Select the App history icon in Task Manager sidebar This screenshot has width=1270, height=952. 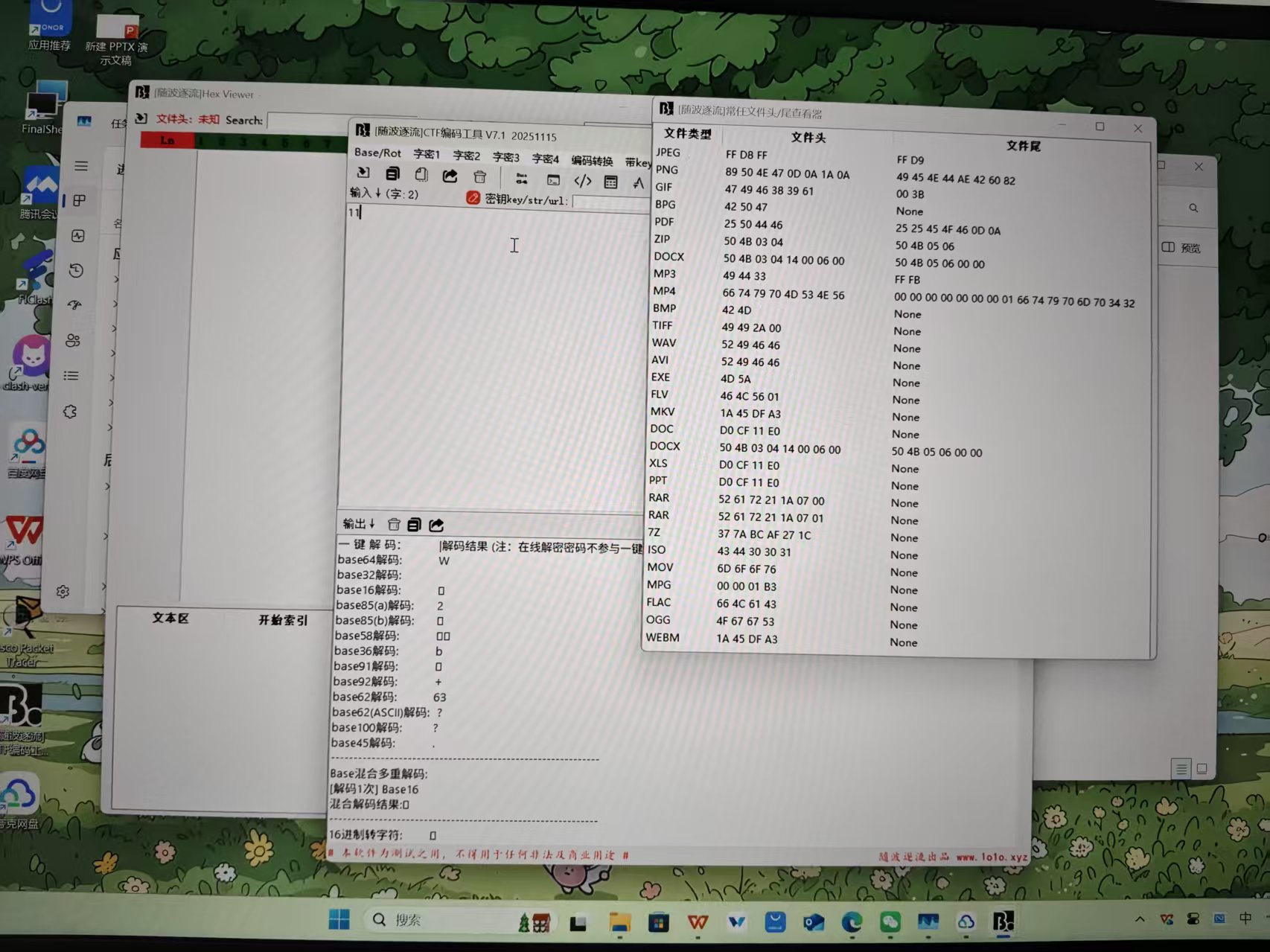pos(76,270)
